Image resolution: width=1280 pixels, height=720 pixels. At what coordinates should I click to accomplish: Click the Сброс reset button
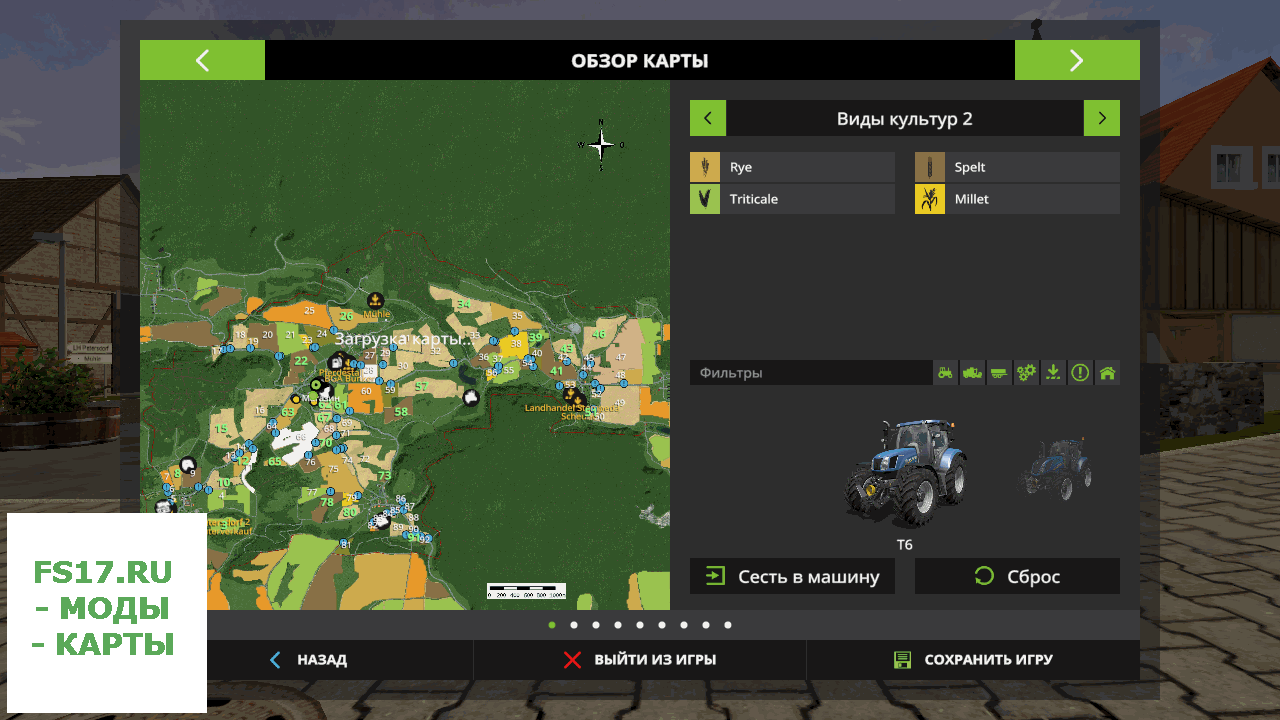pos(1017,576)
